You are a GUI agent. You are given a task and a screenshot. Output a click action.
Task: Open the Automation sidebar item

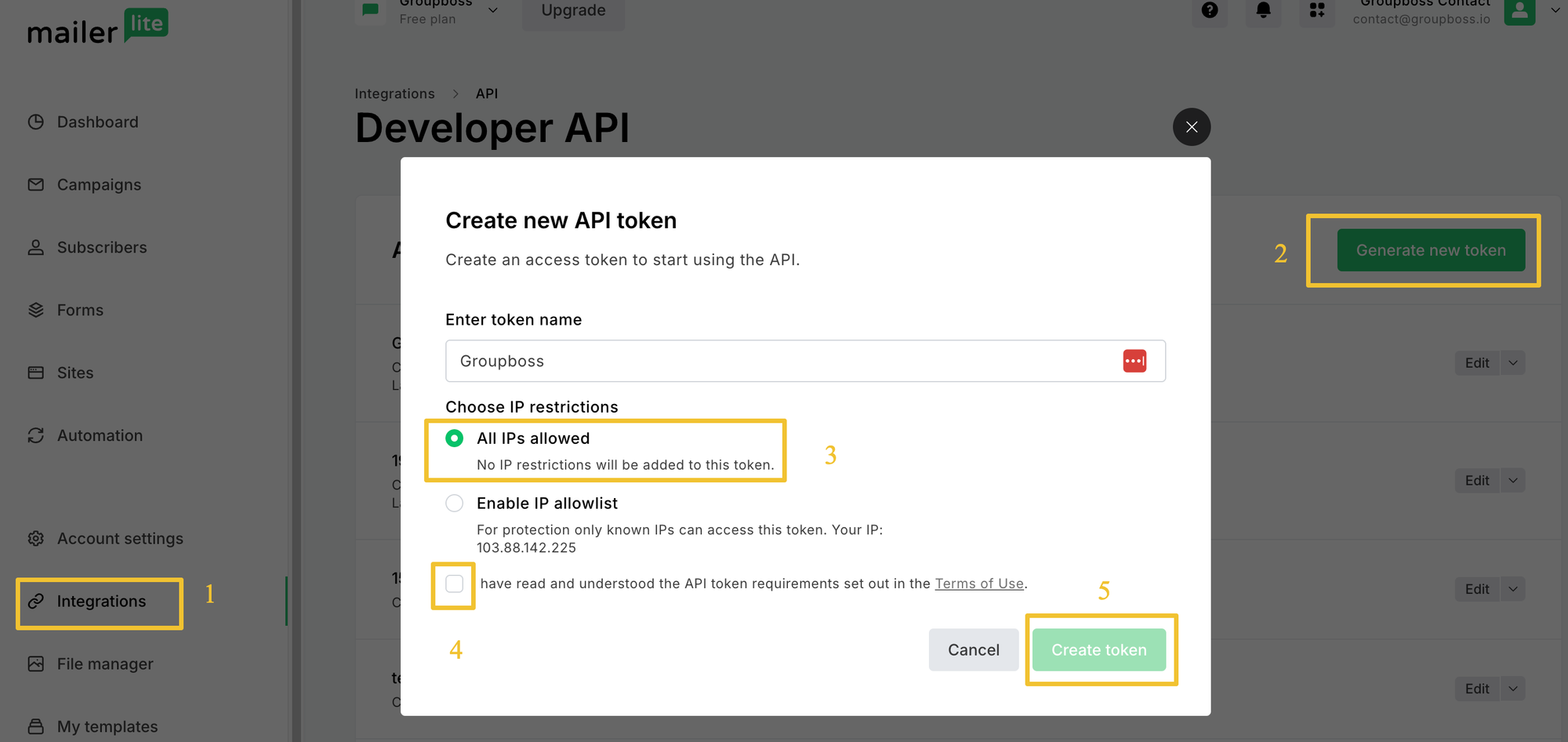85,436
